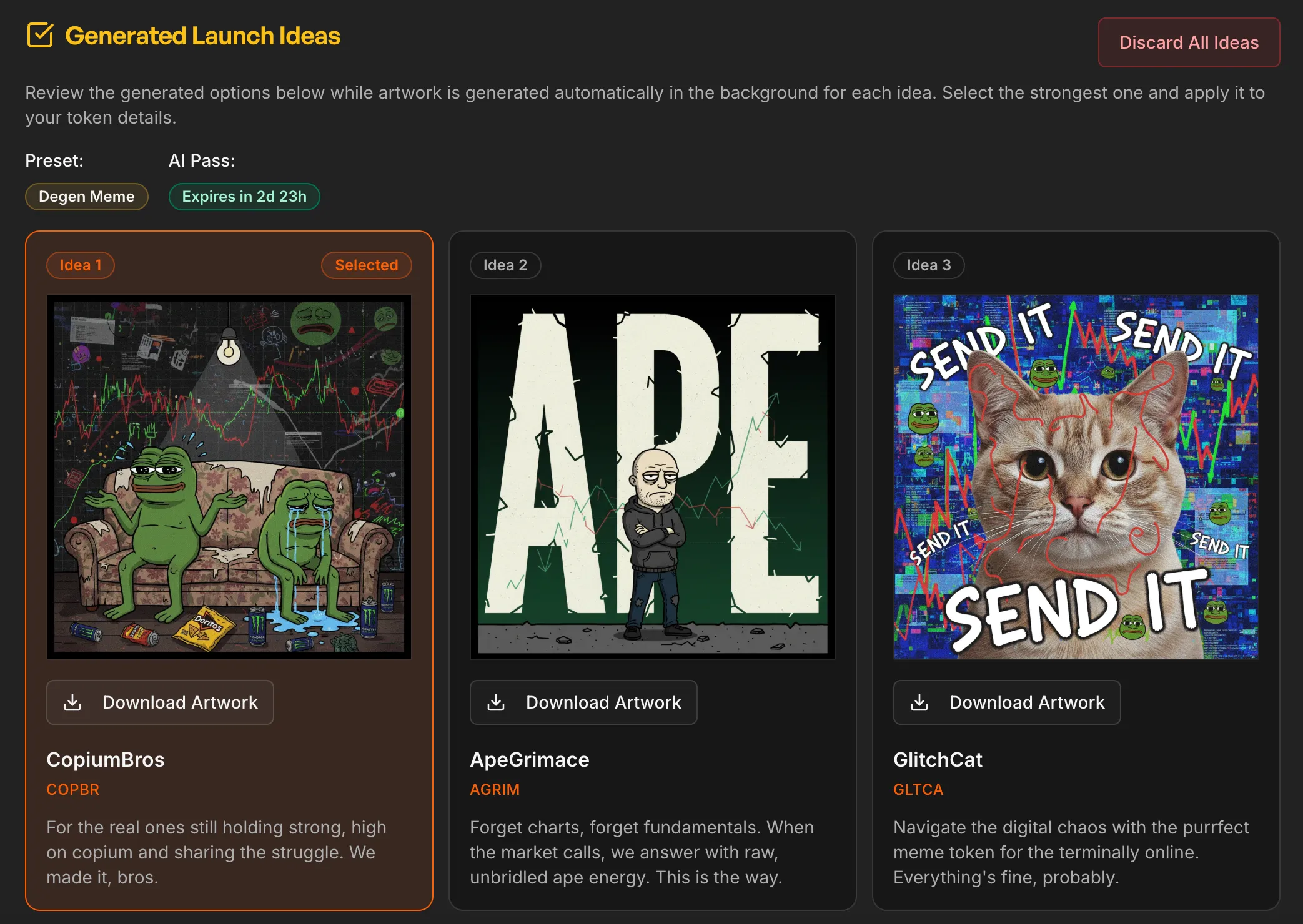Click download icon under ApeGrimace artwork
The image size is (1303, 924).
click(496, 702)
